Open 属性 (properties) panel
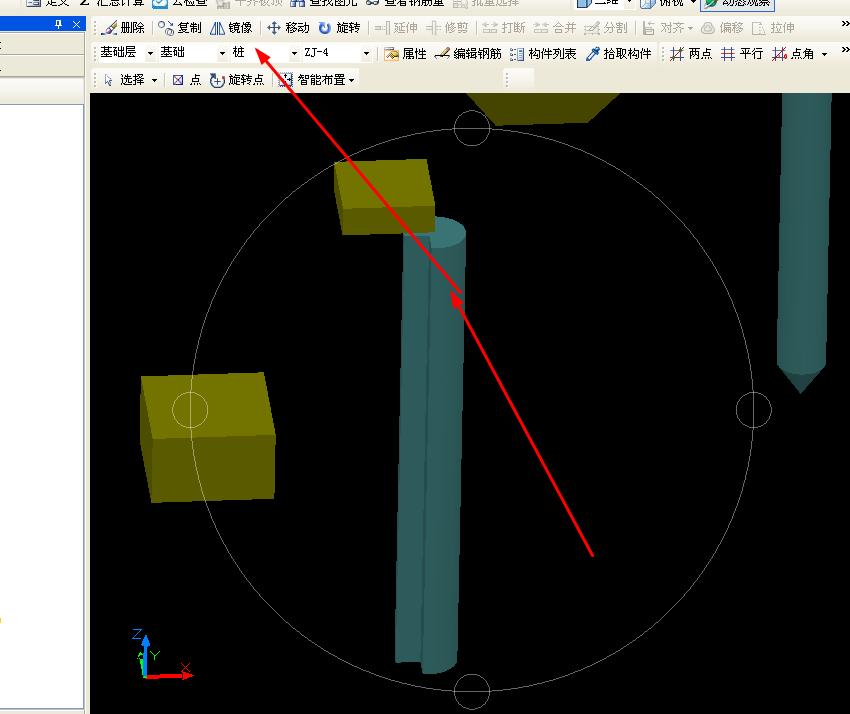The height and width of the screenshot is (714, 850). pyautogui.click(x=405, y=54)
